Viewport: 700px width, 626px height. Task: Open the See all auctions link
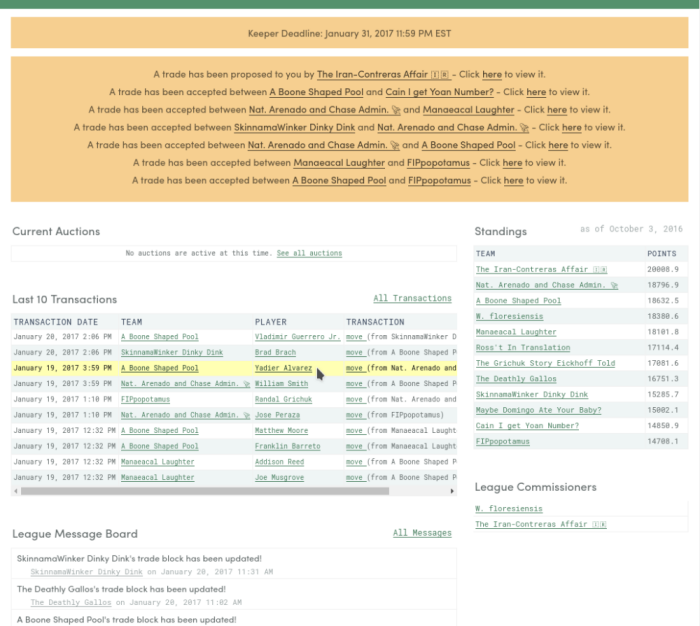309,253
